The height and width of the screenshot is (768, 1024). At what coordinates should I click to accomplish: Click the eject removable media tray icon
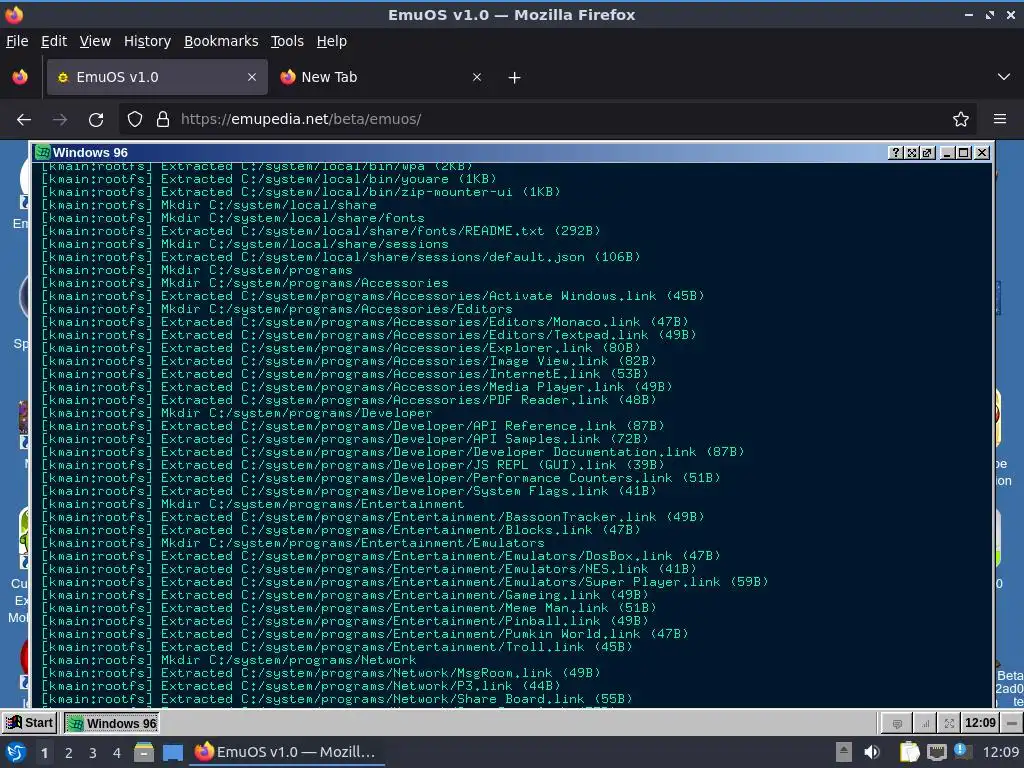844,752
